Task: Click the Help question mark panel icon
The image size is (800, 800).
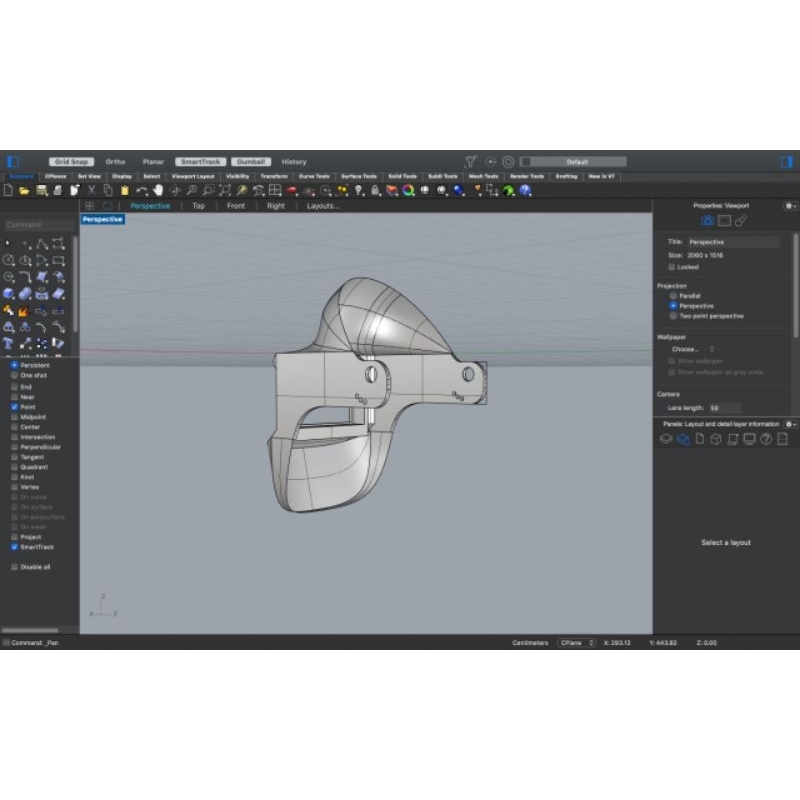Action: click(x=766, y=439)
